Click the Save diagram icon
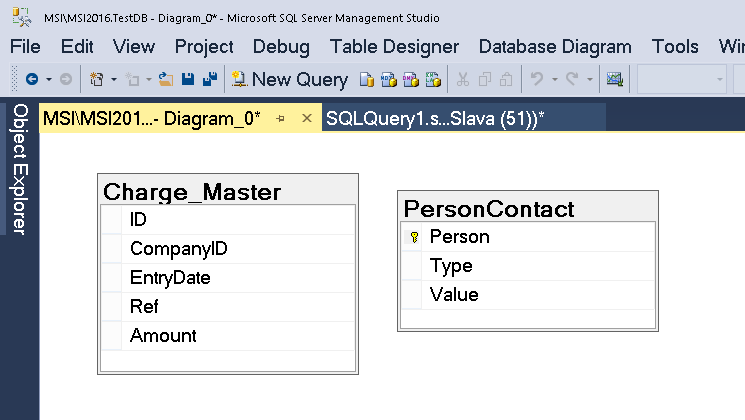 pyautogui.click(x=188, y=79)
